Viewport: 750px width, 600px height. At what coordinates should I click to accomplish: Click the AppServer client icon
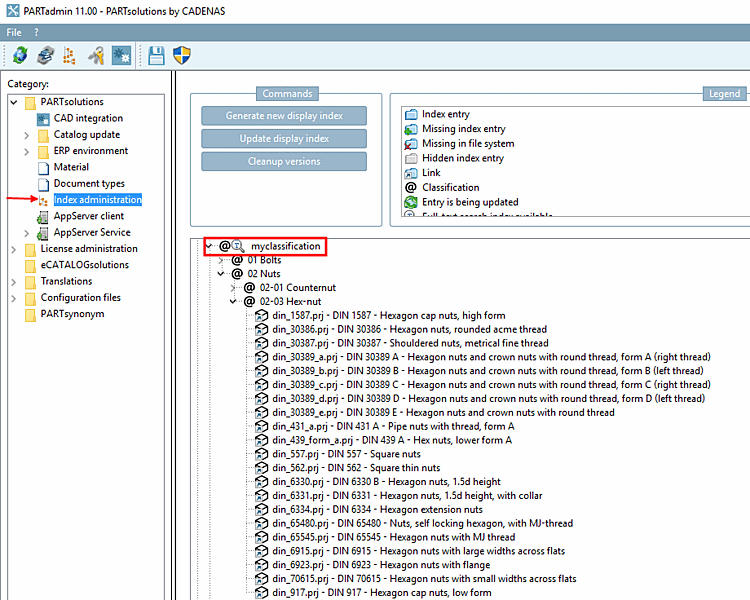pyautogui.click(x=43, y=217)
